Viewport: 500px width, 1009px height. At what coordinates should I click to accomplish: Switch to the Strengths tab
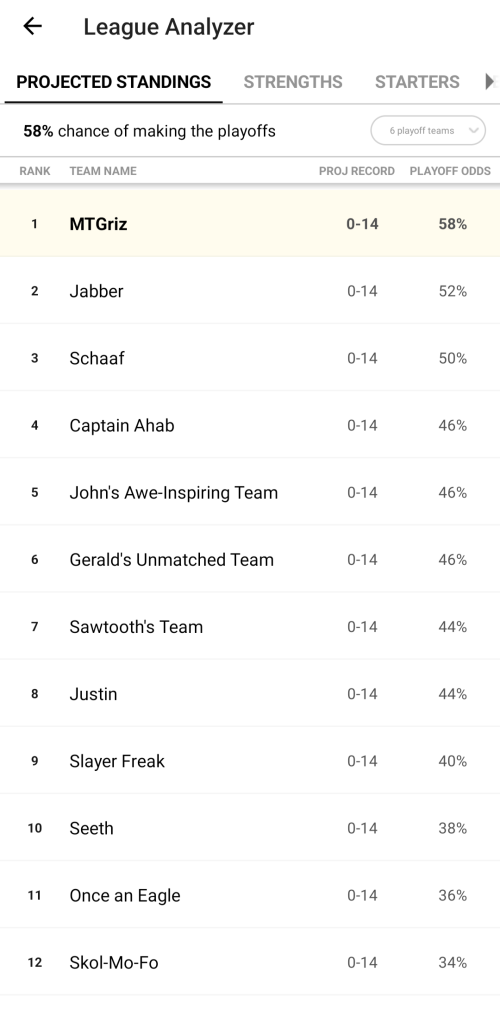click(293, 82)
